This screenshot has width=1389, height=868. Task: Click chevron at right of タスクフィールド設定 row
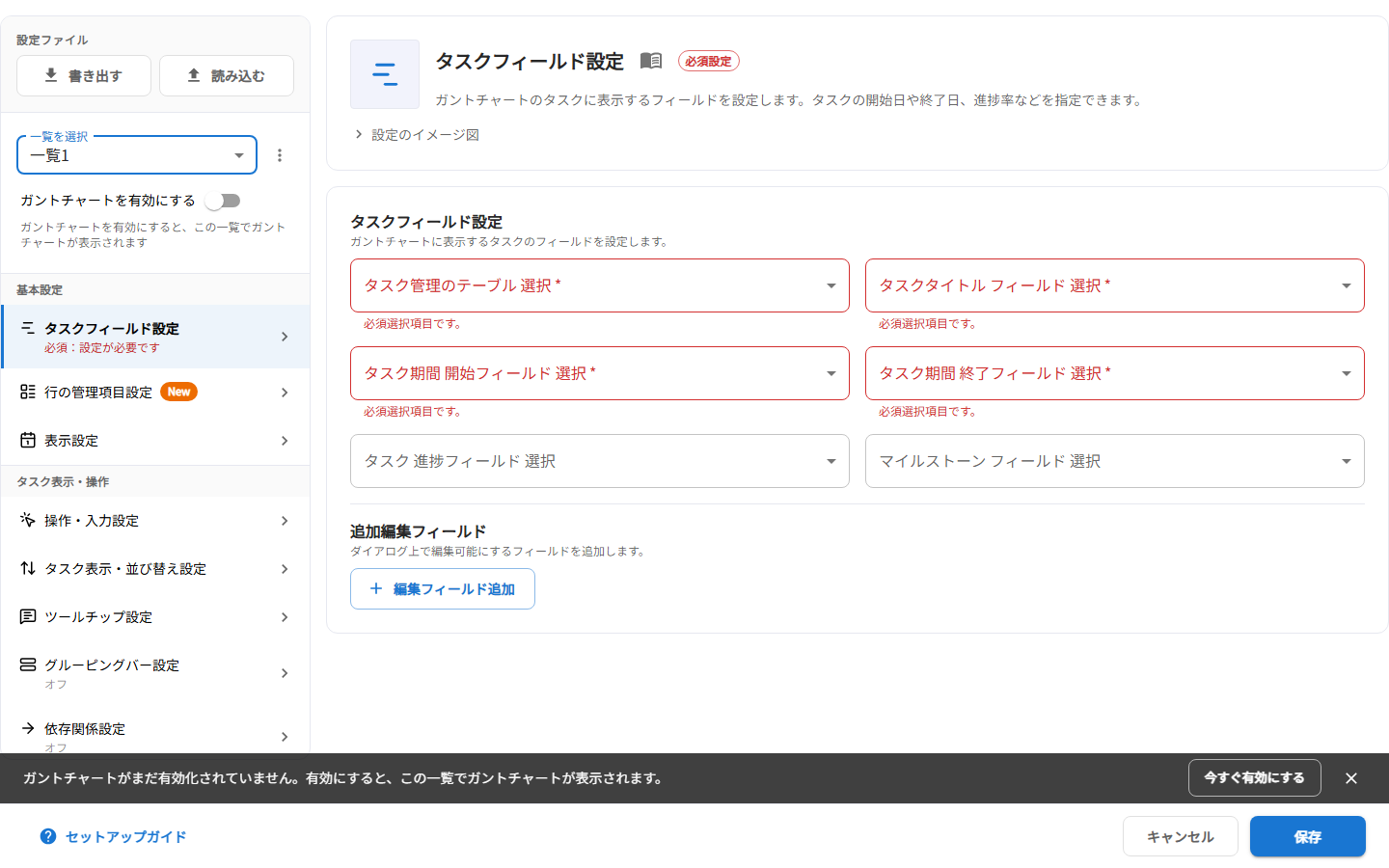click(285, 337)
